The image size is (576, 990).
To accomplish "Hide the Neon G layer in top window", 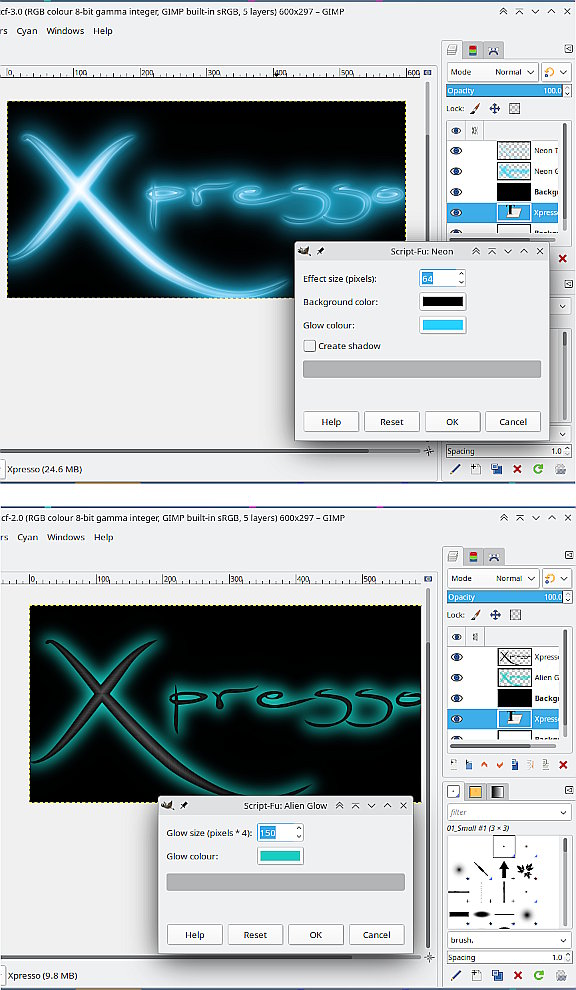I will (456, 171).
